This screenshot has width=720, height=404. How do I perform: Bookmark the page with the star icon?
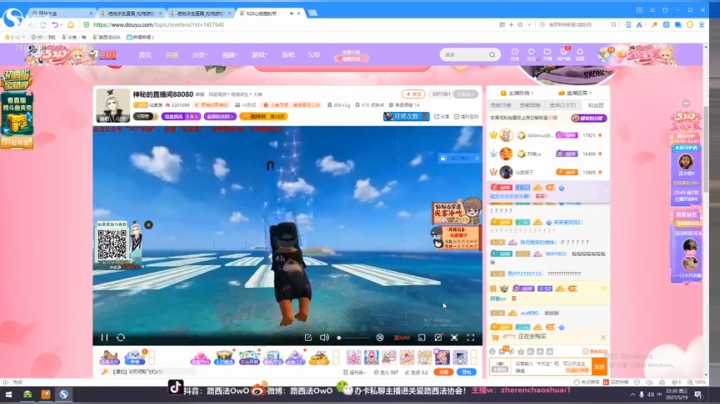coord(520,25)
